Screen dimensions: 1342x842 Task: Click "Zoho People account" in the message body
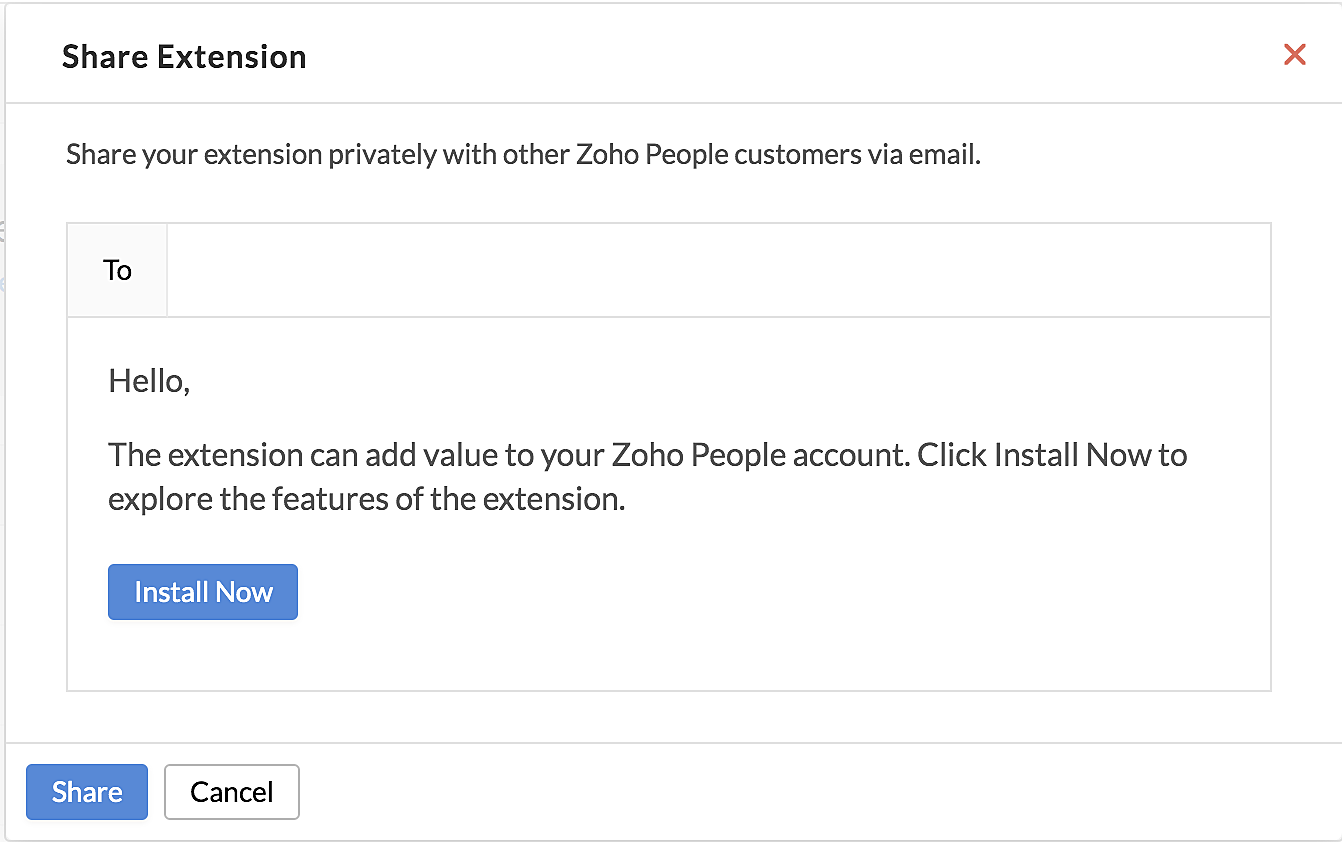(x=759, y=455)
